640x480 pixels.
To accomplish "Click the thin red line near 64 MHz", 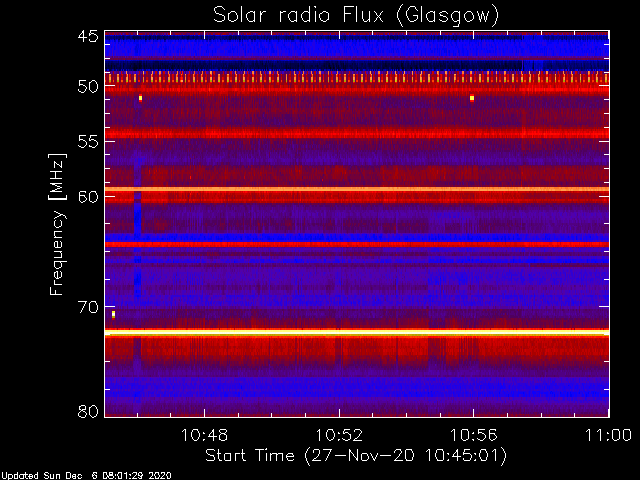I will 357,244.
